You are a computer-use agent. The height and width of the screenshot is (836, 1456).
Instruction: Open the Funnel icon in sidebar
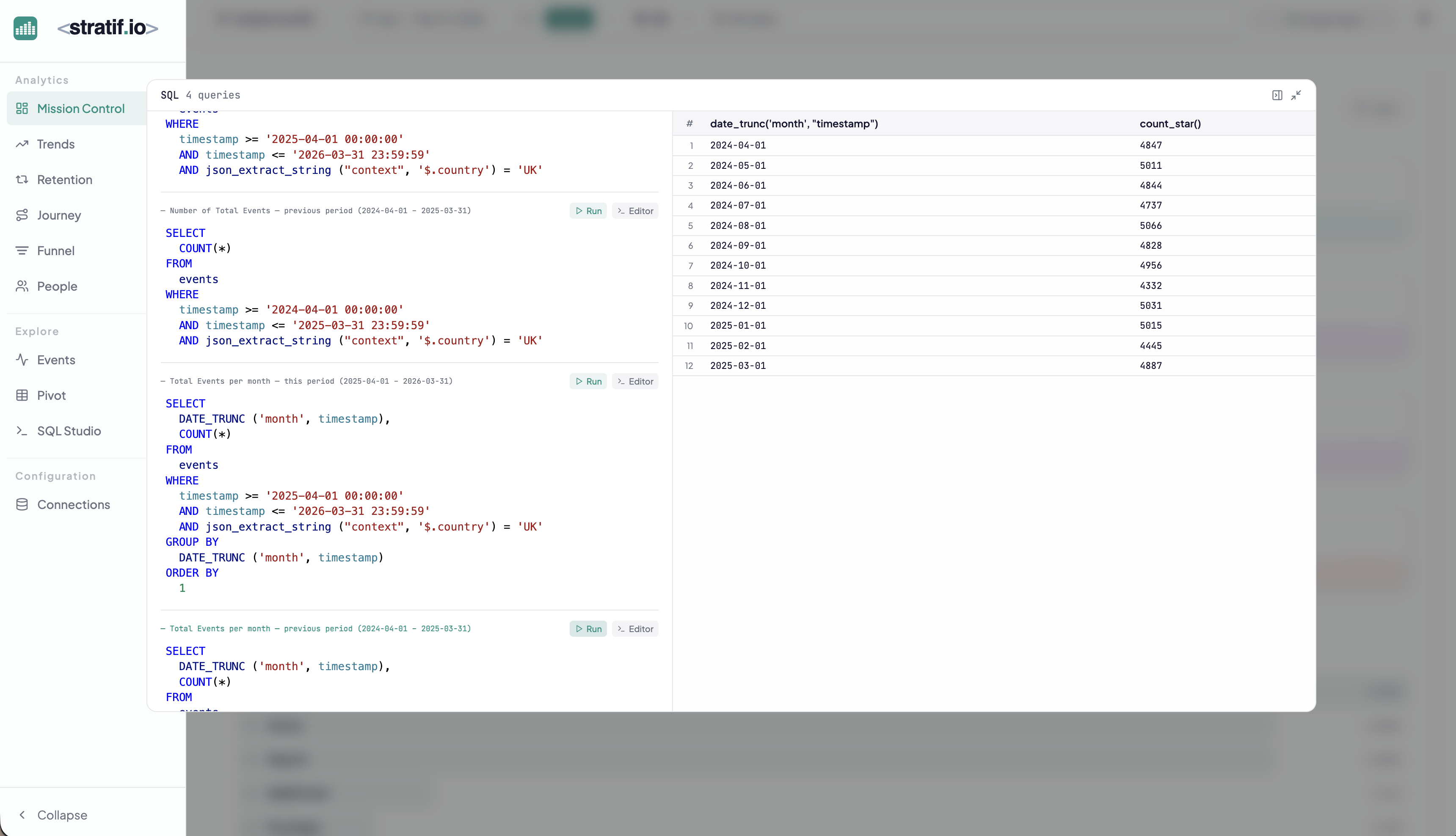(22, 251)
